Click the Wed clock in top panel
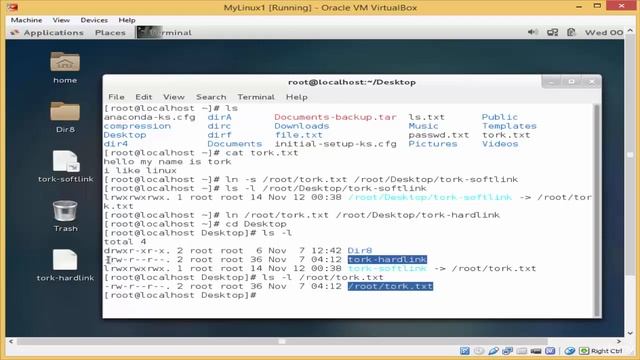The width and height of the screenshot is (640, 360). pos(604,32)
